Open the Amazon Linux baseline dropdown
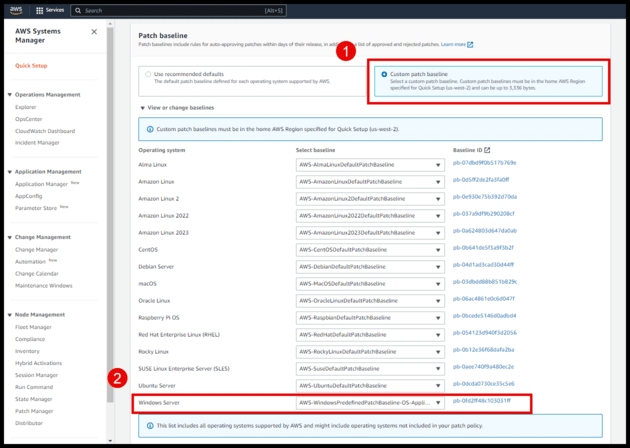630x448 pixels. click(370, 182)
